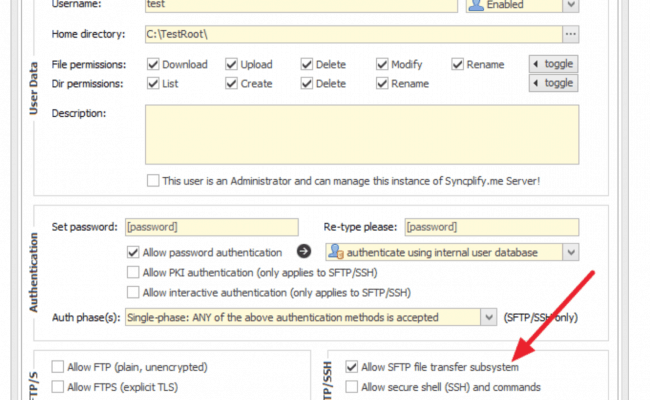This screenshot has height=400, width=650.
Task: Open the Enabled status dropdown
Action: pyautogui.click(x=571, y=5)
